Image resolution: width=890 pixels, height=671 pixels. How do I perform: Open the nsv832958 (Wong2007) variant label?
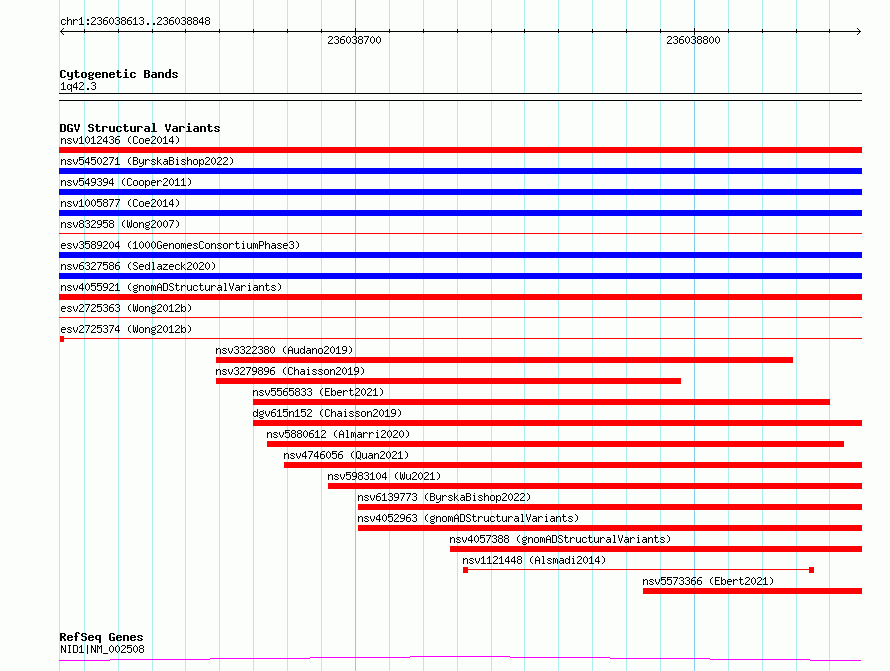tap(120, 224)
